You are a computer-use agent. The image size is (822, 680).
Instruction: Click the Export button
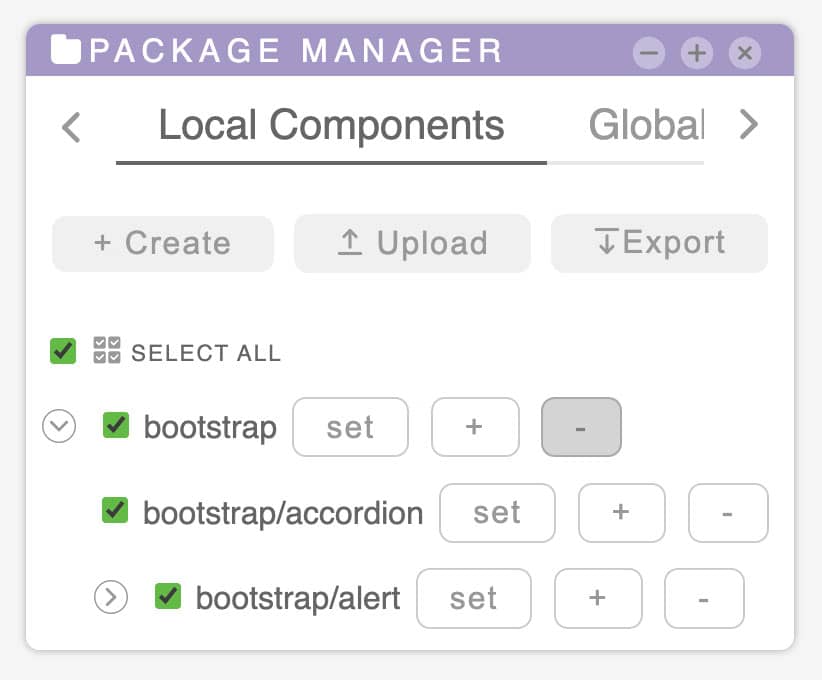click(x=659, y=243)
